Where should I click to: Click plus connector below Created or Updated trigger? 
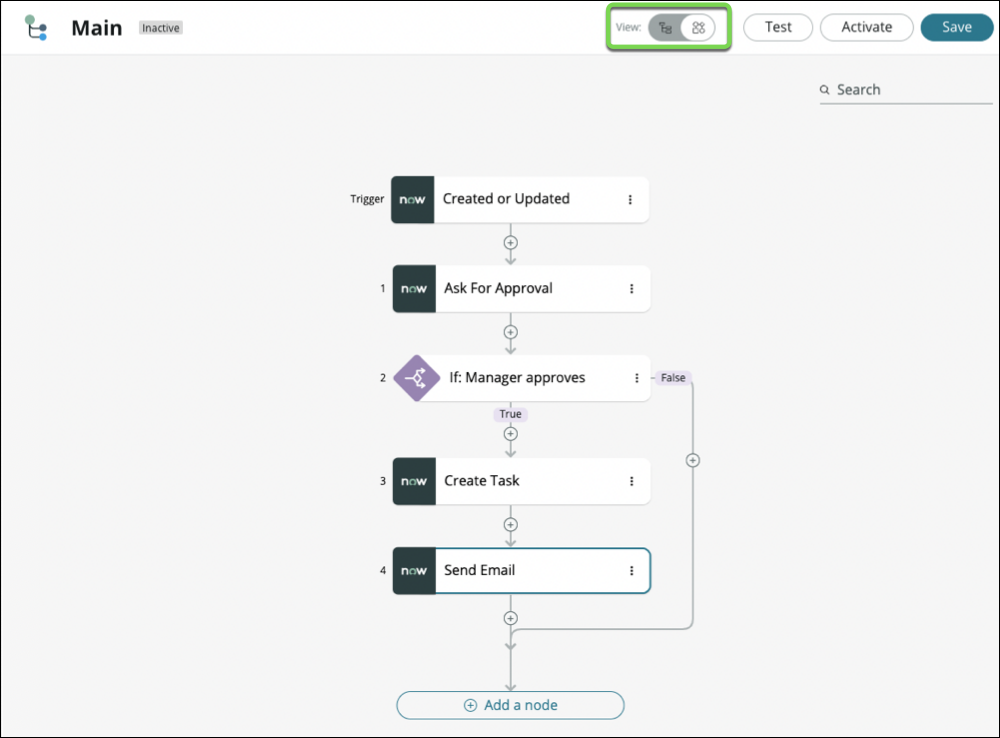pyautogui.click(x=510, y=242)
